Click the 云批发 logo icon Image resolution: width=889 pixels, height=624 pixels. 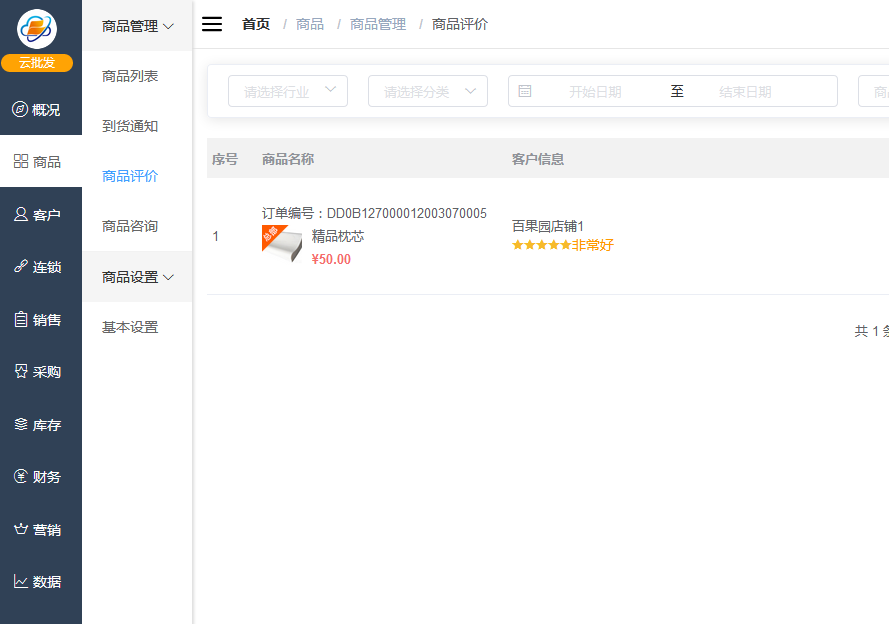pos(37,28)
